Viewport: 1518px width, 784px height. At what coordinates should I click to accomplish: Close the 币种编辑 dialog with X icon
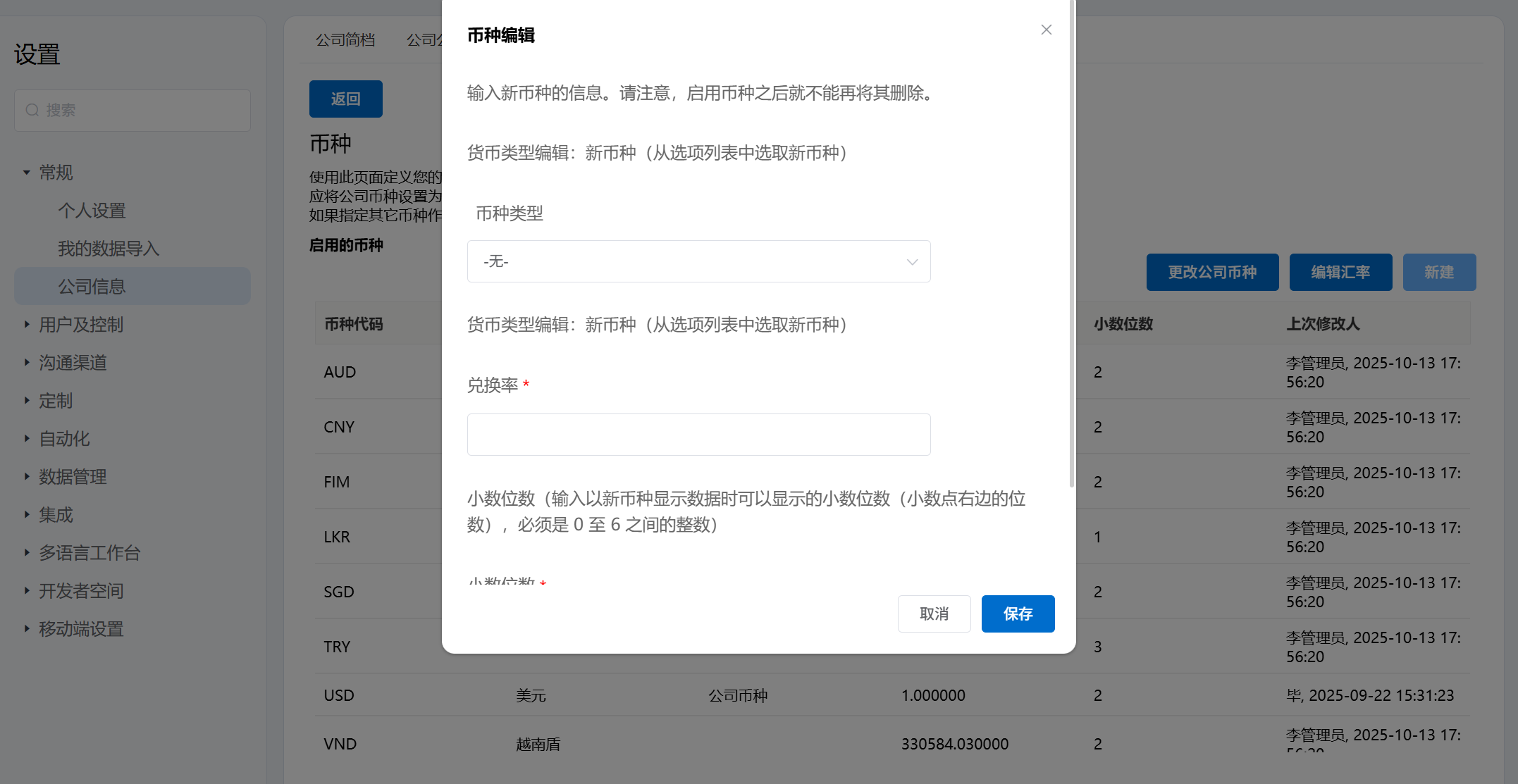tap(1046, 30)
